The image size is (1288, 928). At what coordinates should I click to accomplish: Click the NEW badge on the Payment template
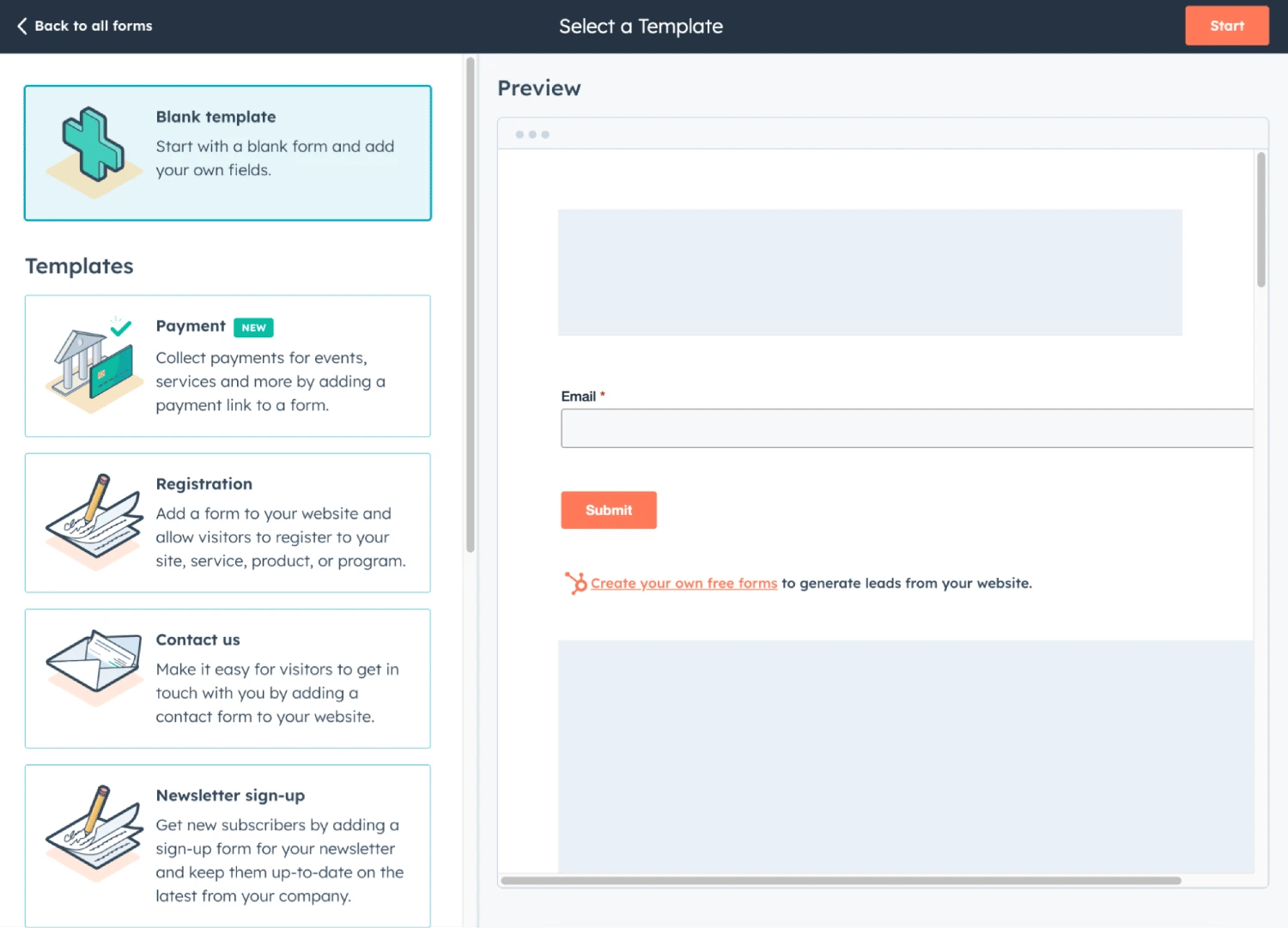[x=252, y=327]
